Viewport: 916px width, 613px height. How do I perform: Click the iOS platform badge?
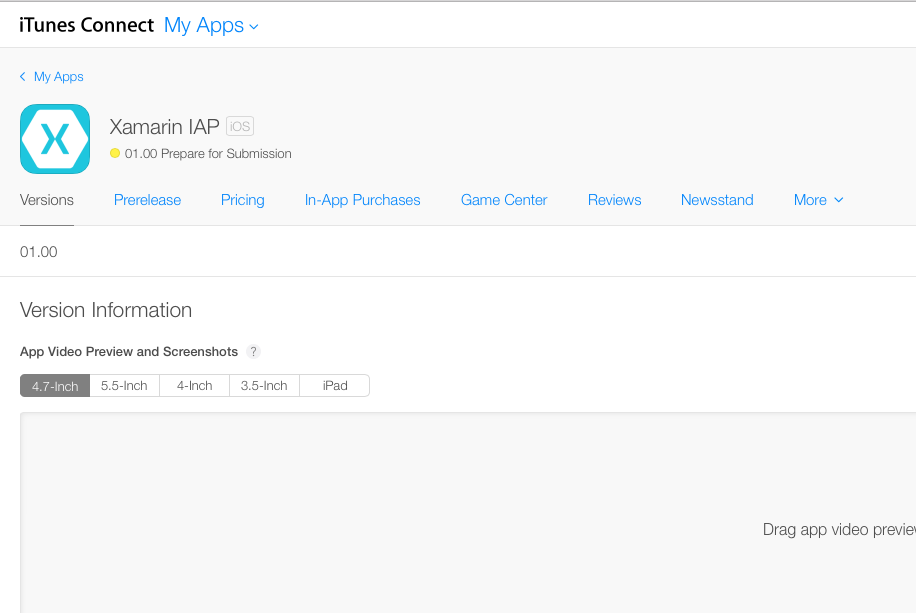239,126
